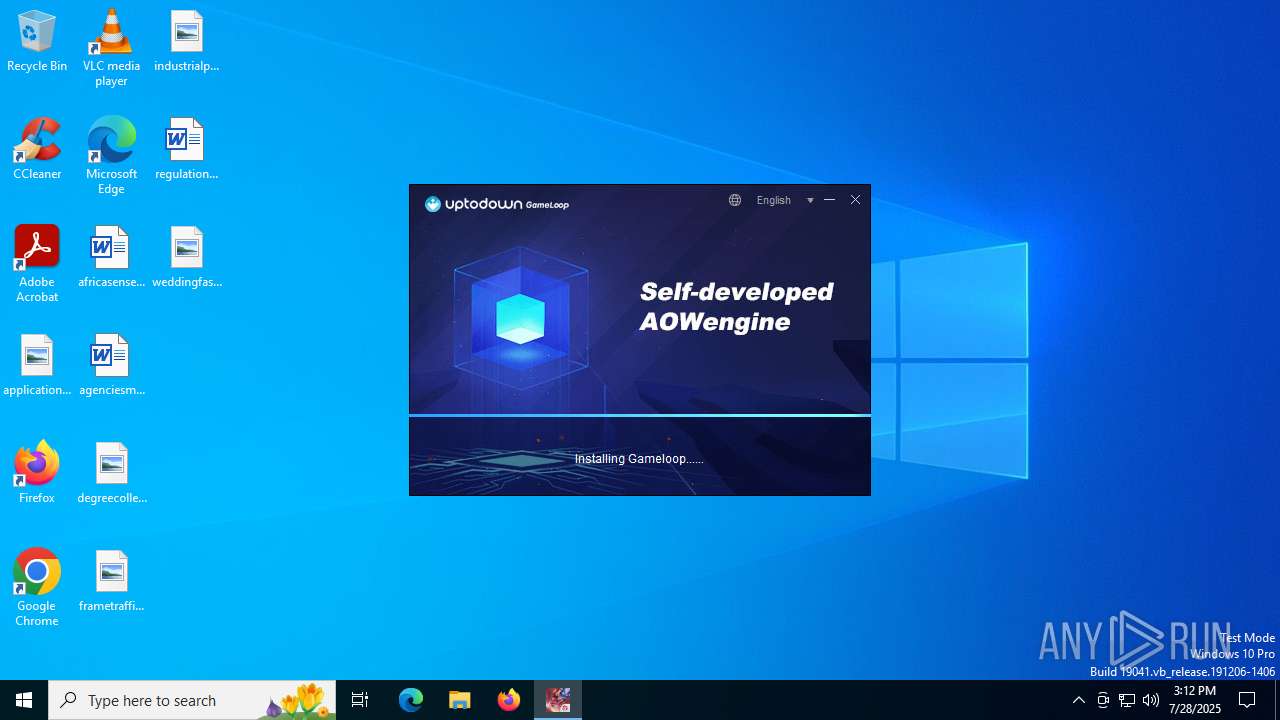Show hidden system tray icons
The image size is (1280, 720).
(1079, 700)
